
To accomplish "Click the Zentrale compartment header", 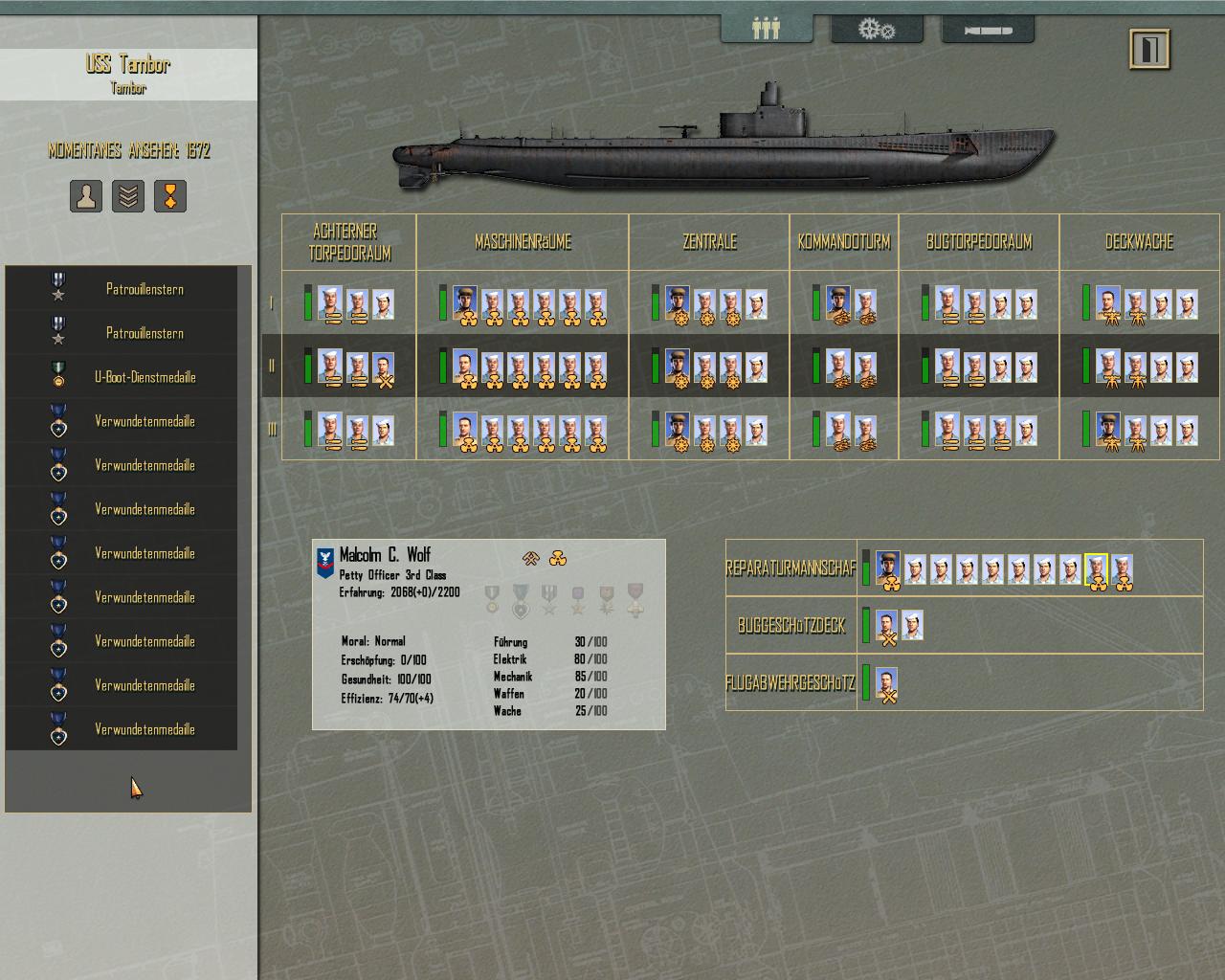I will point(709,242).
